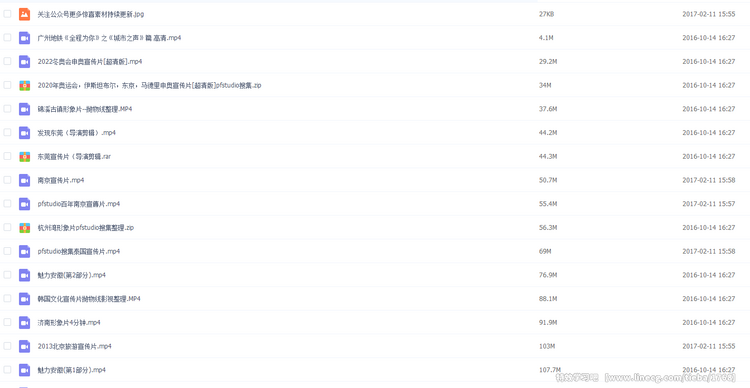This screenshot has height=388, width=750.
Task: Click video icon beside pfstudio搜集泰国宣传片.mp4
Action: click(24, 251)
